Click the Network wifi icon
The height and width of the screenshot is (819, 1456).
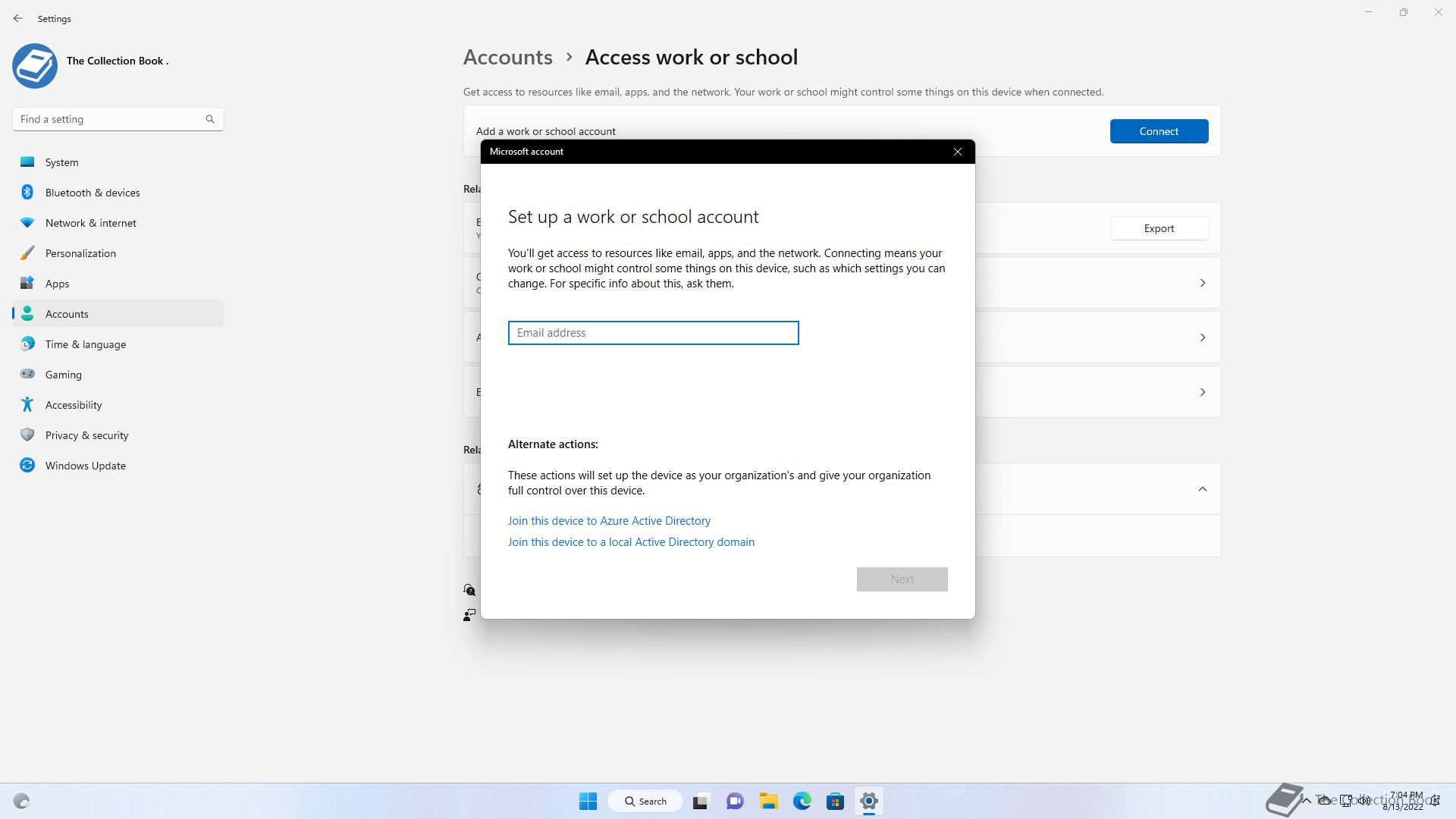[x=27, y=222]
